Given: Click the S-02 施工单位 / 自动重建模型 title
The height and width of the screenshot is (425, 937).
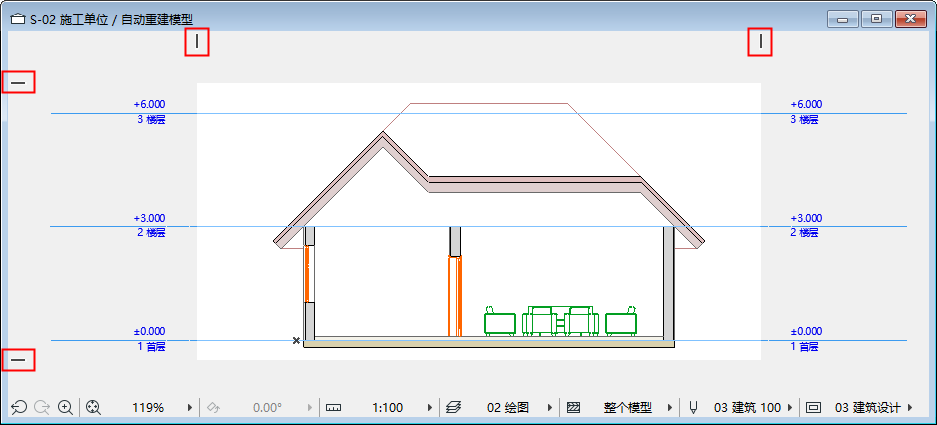Looking at the screenshot, I should click(112, 20).
